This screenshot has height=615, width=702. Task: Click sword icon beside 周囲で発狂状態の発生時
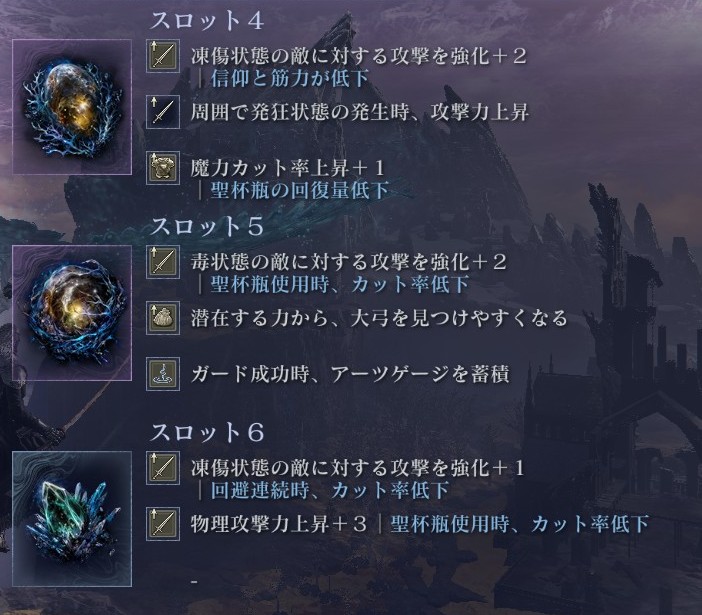click(x=163, y=112)
